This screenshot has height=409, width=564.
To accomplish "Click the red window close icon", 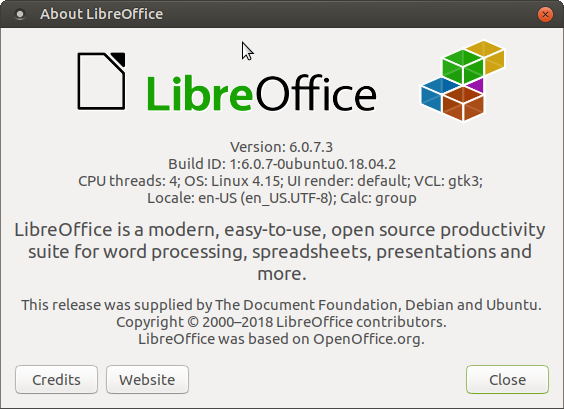I will point(545,14).
